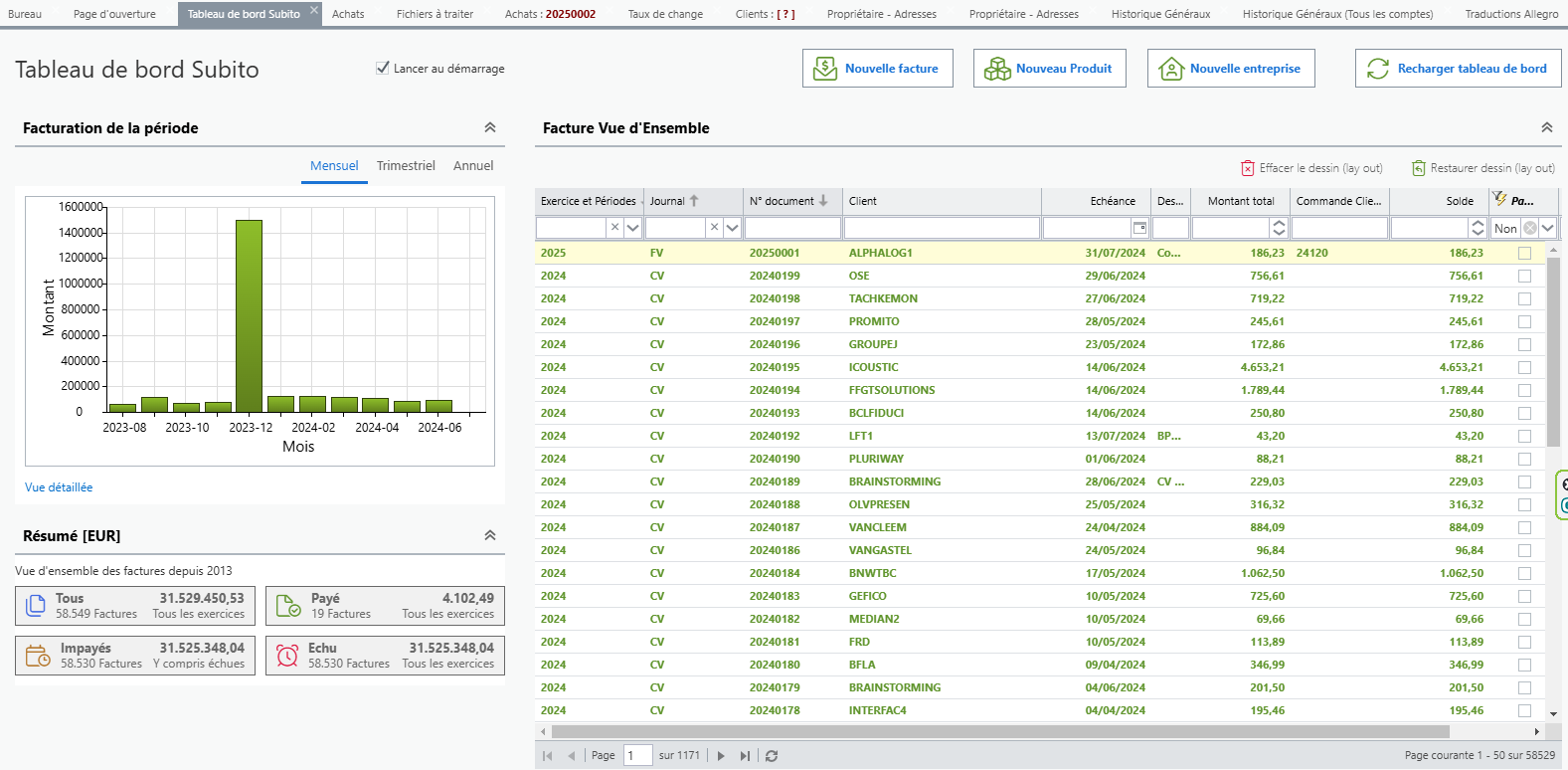Click the Nouveau Produit button label

pos(1064,69)
